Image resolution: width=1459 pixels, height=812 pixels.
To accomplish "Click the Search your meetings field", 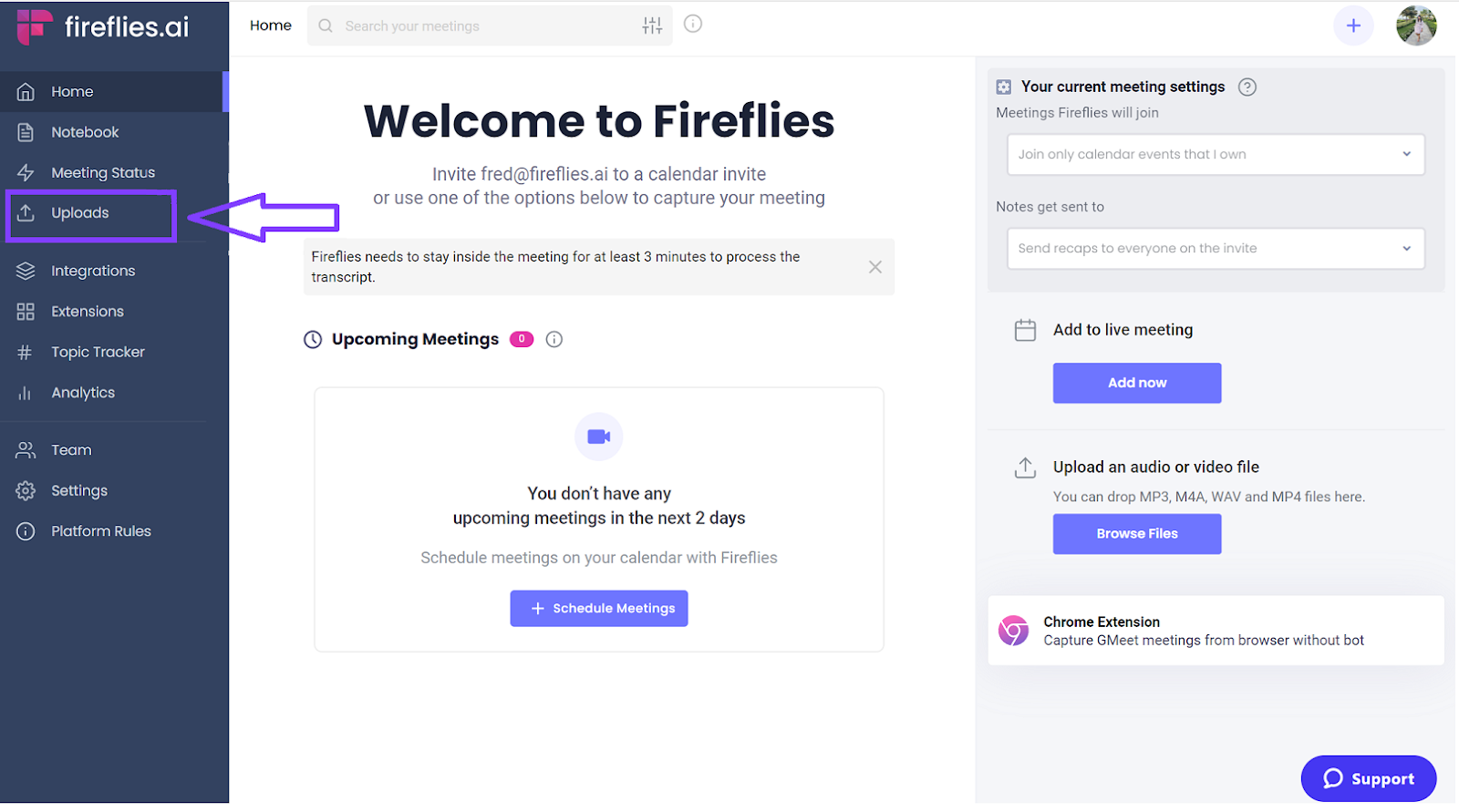I will pos(456,26).
